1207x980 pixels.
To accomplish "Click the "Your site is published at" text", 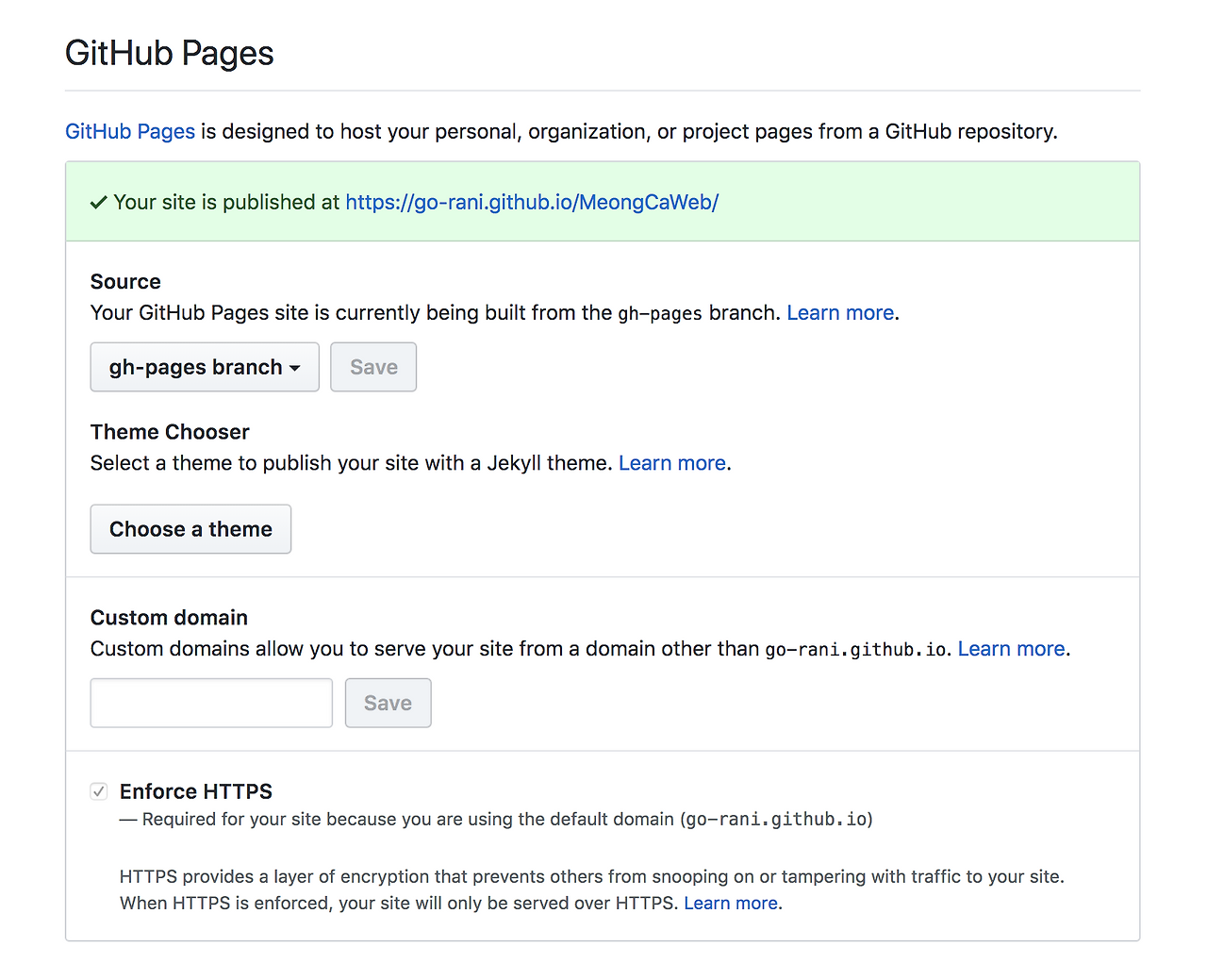I will click(226, 203).
